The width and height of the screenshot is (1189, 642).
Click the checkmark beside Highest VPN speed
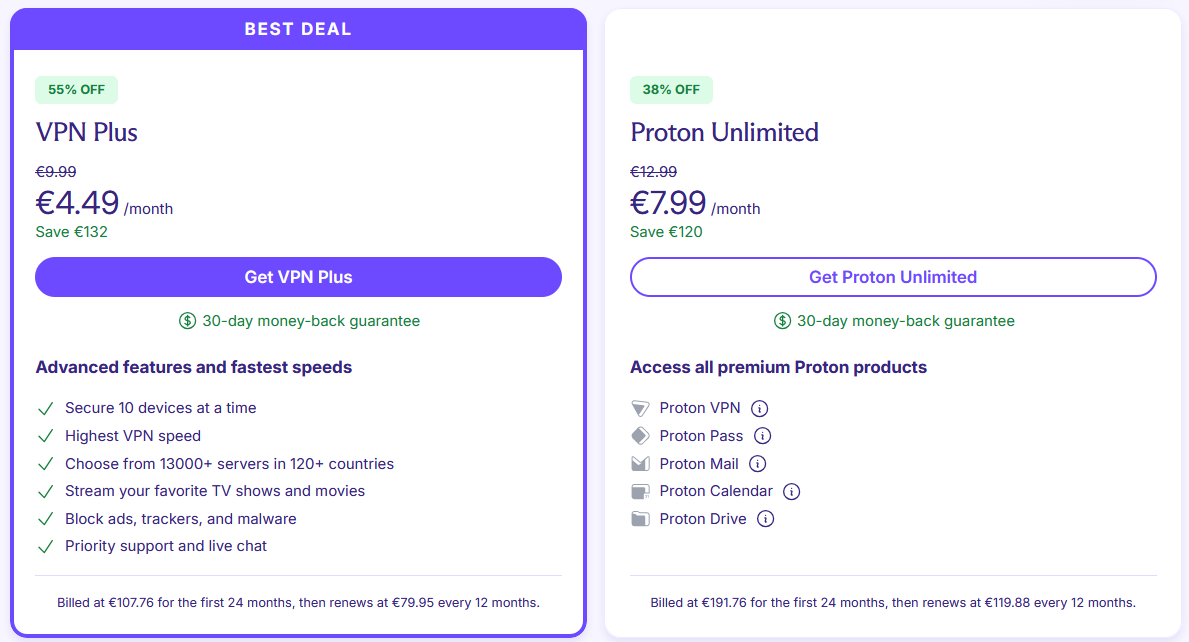point(45,437)
